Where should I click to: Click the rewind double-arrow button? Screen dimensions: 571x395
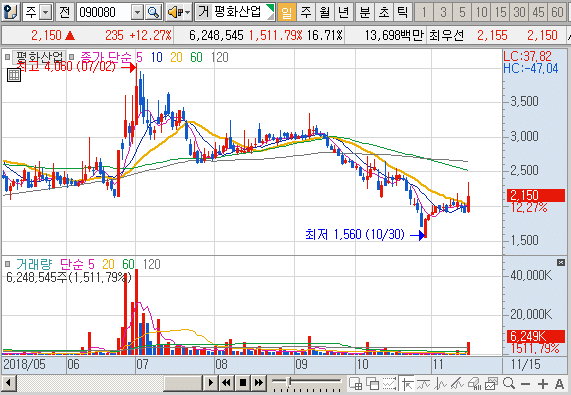[x=227, y=383]
